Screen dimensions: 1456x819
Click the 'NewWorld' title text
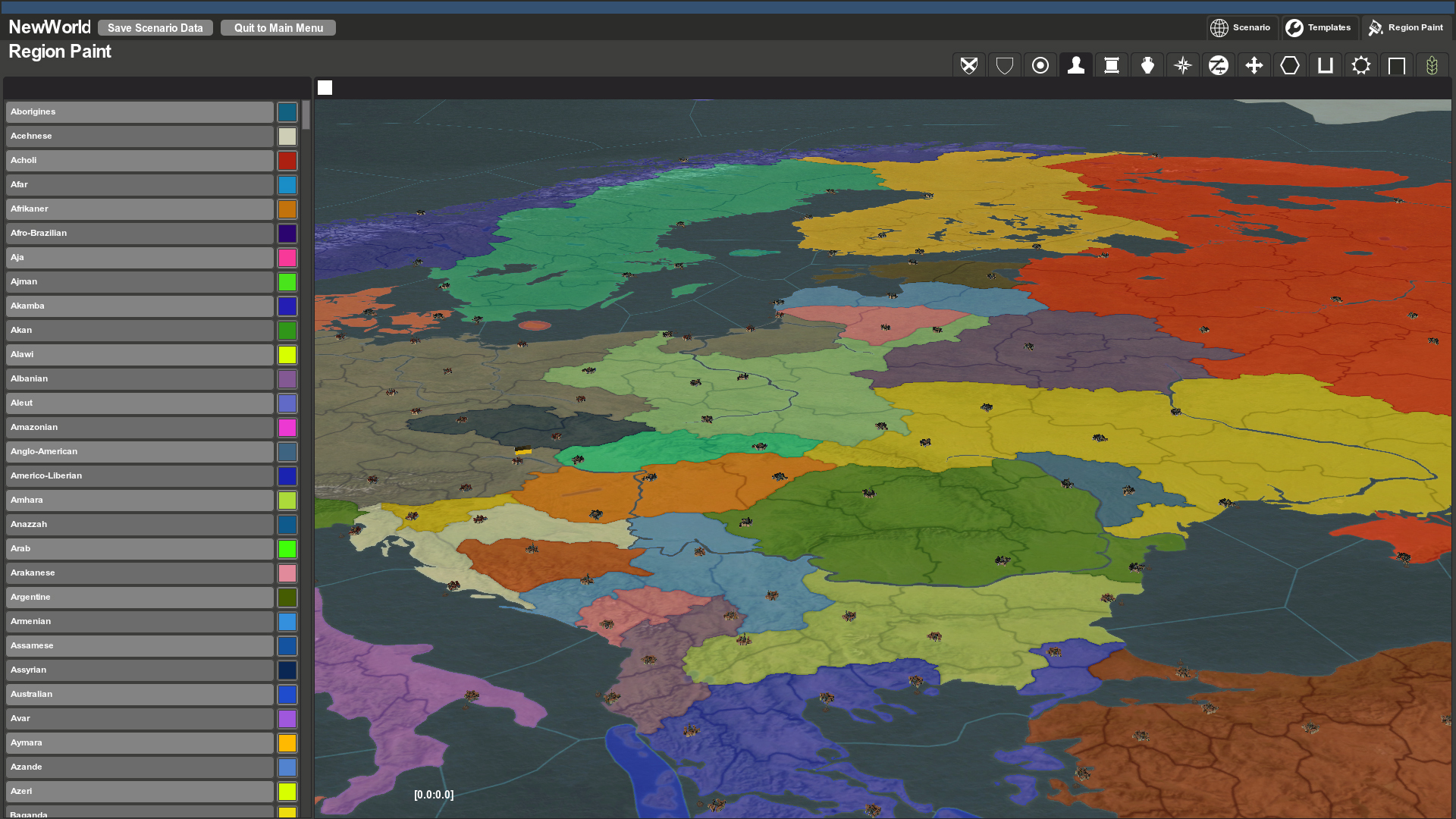49,27
